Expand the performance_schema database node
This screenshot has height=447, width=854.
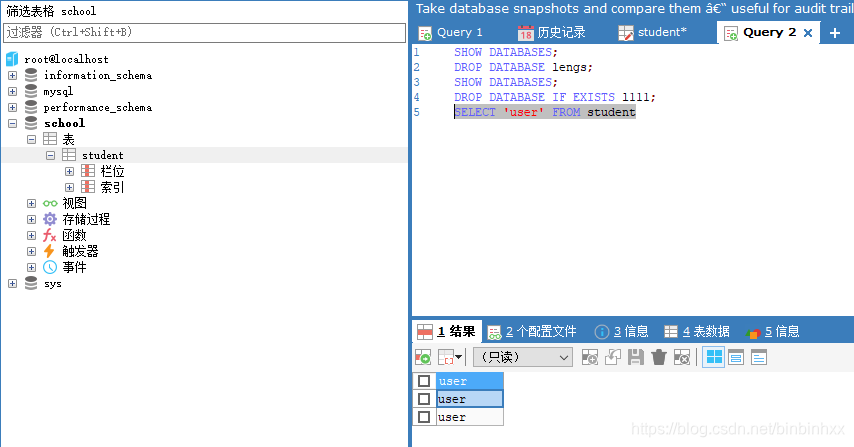13,107
